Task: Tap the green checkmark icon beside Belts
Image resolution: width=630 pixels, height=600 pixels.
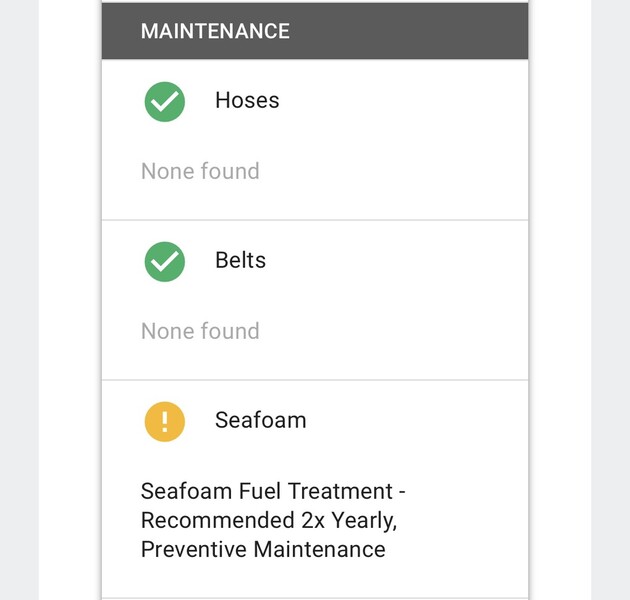Action: click(x=165, y=261)
